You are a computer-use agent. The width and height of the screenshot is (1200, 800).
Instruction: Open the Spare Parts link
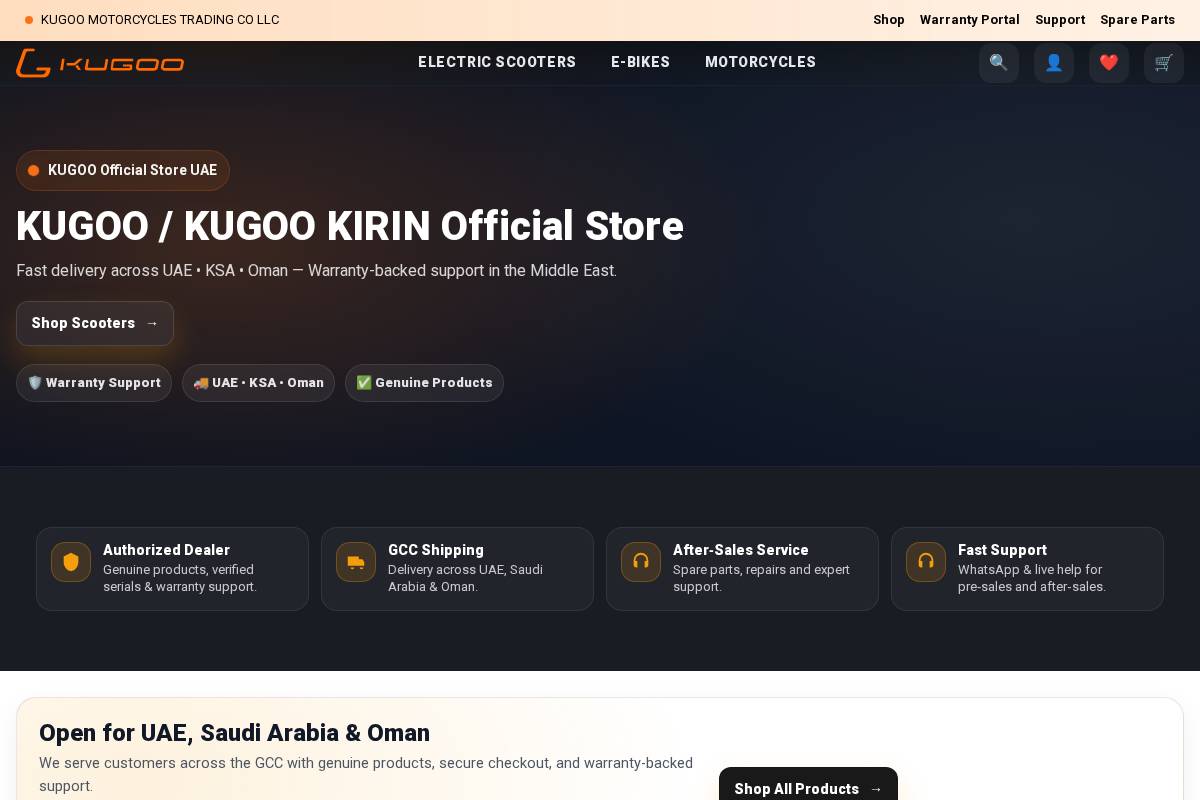[x=1138, y=20]
